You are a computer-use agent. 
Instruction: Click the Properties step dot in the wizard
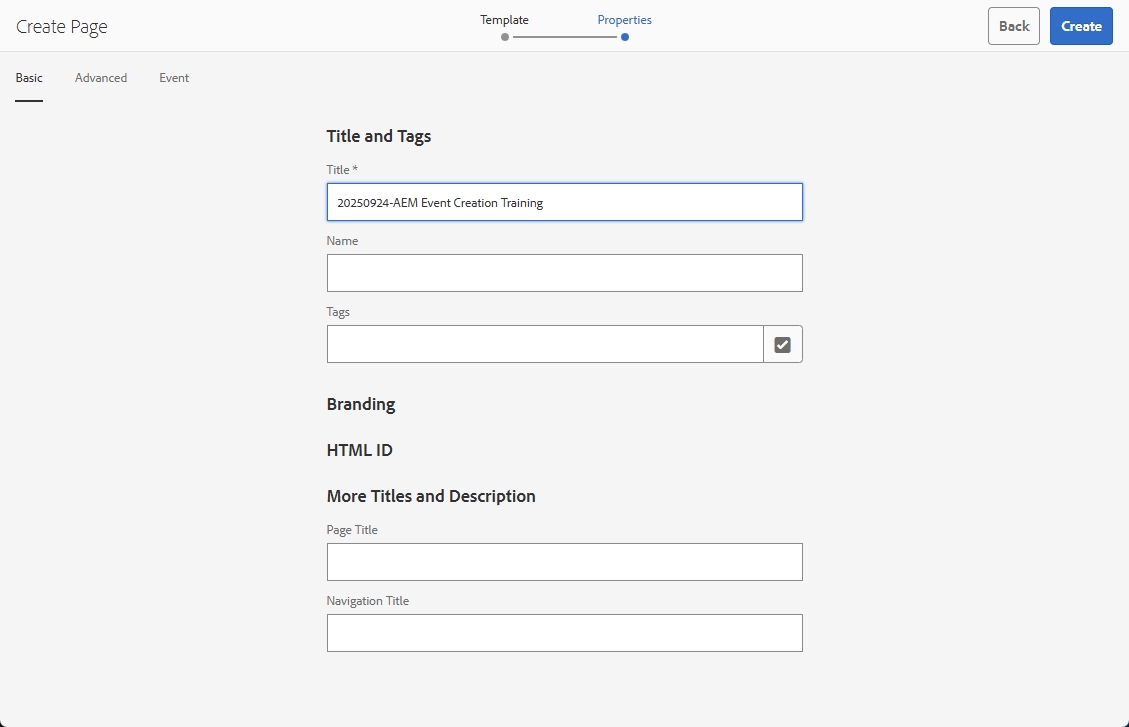point(625,37)
